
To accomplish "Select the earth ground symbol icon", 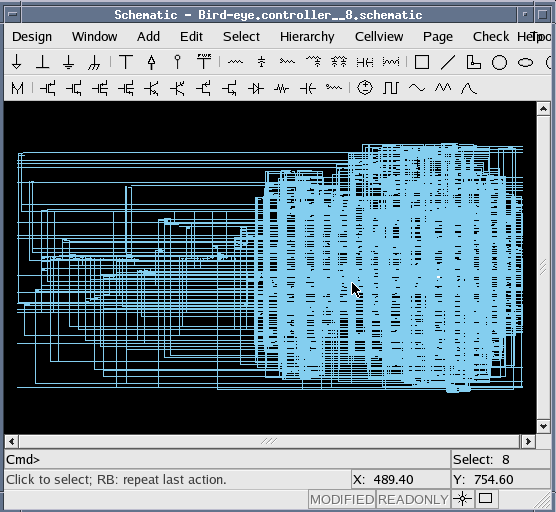I will click(x=68, y=62).
